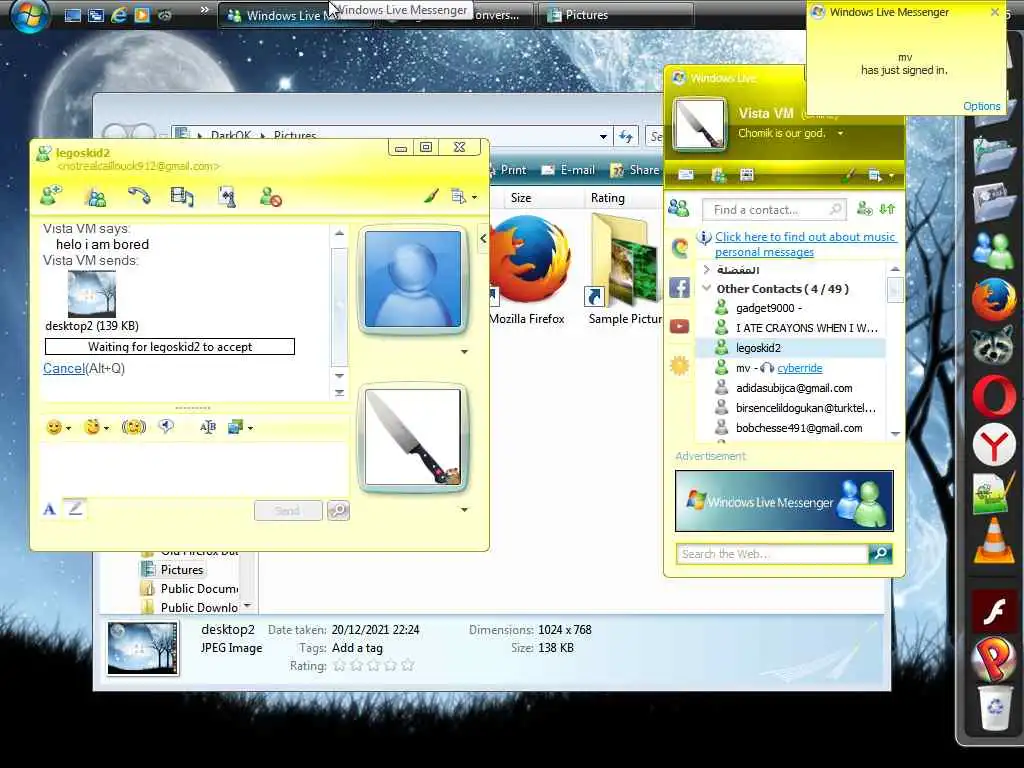1024x768 pixels.
Task: Select contact adidasubijca@gmail.com
Action: pos(790,388)
